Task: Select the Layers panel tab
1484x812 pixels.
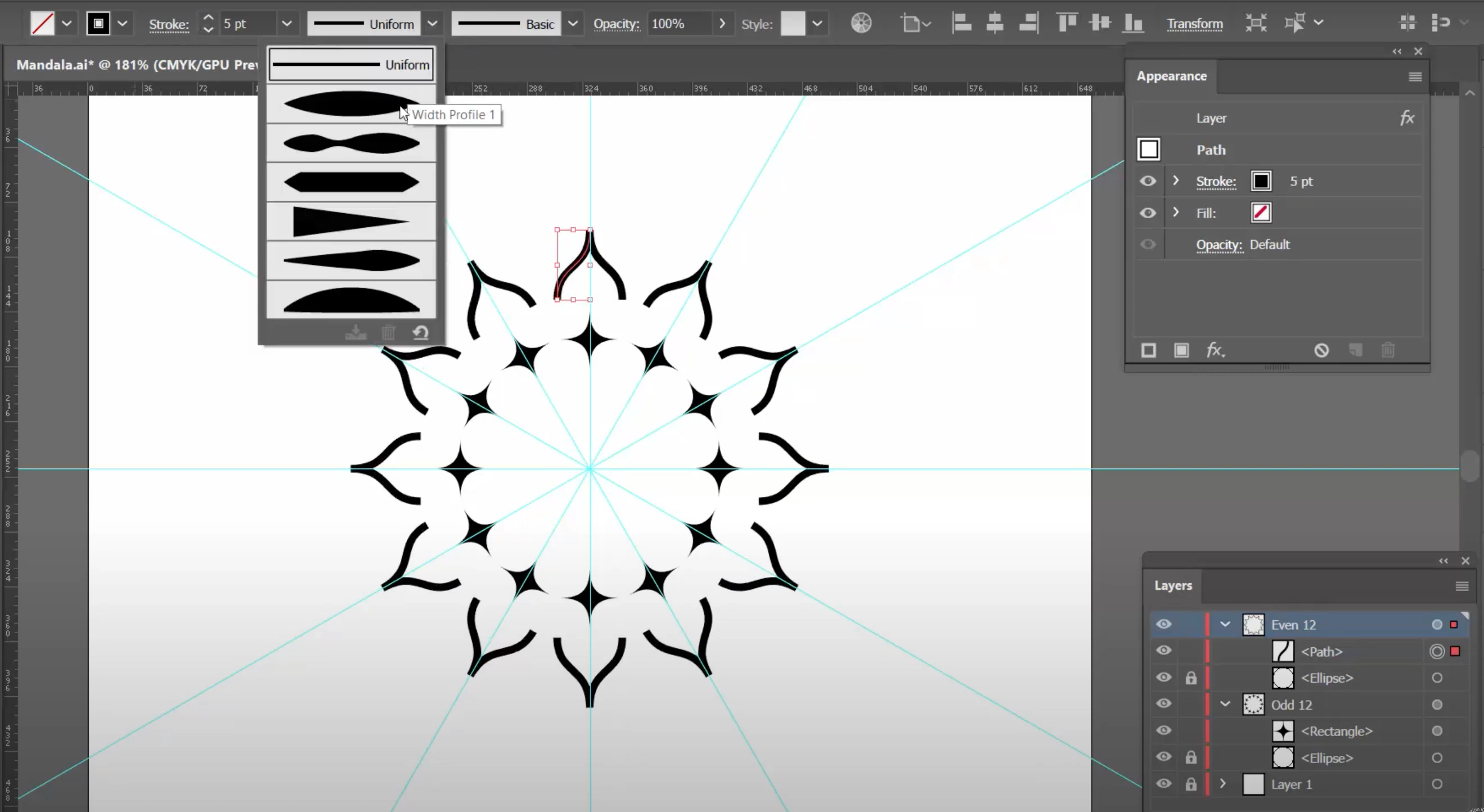Action: pos(1173,585)
